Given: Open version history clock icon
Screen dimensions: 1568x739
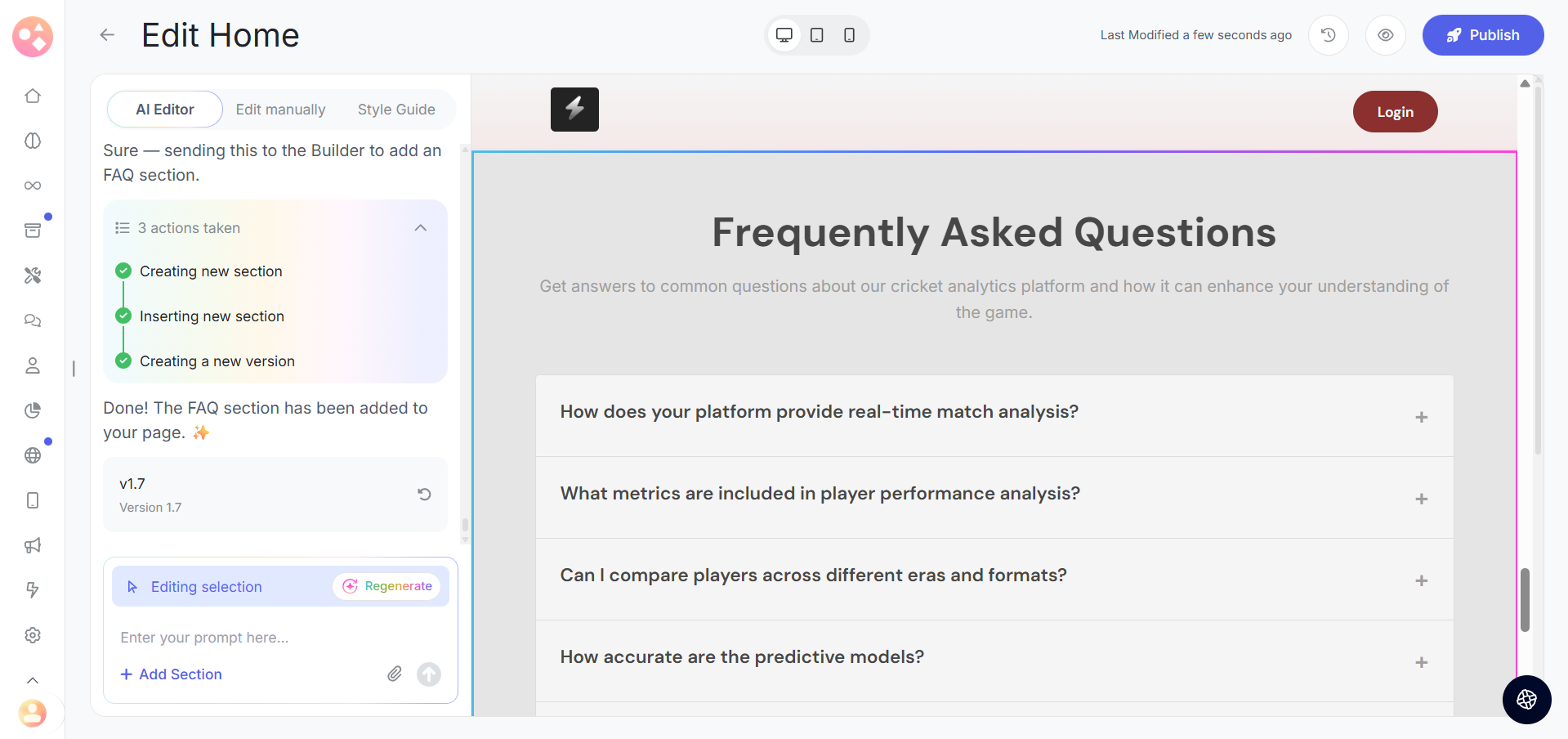Looking at the screenshot, I should pos(1329,35).
